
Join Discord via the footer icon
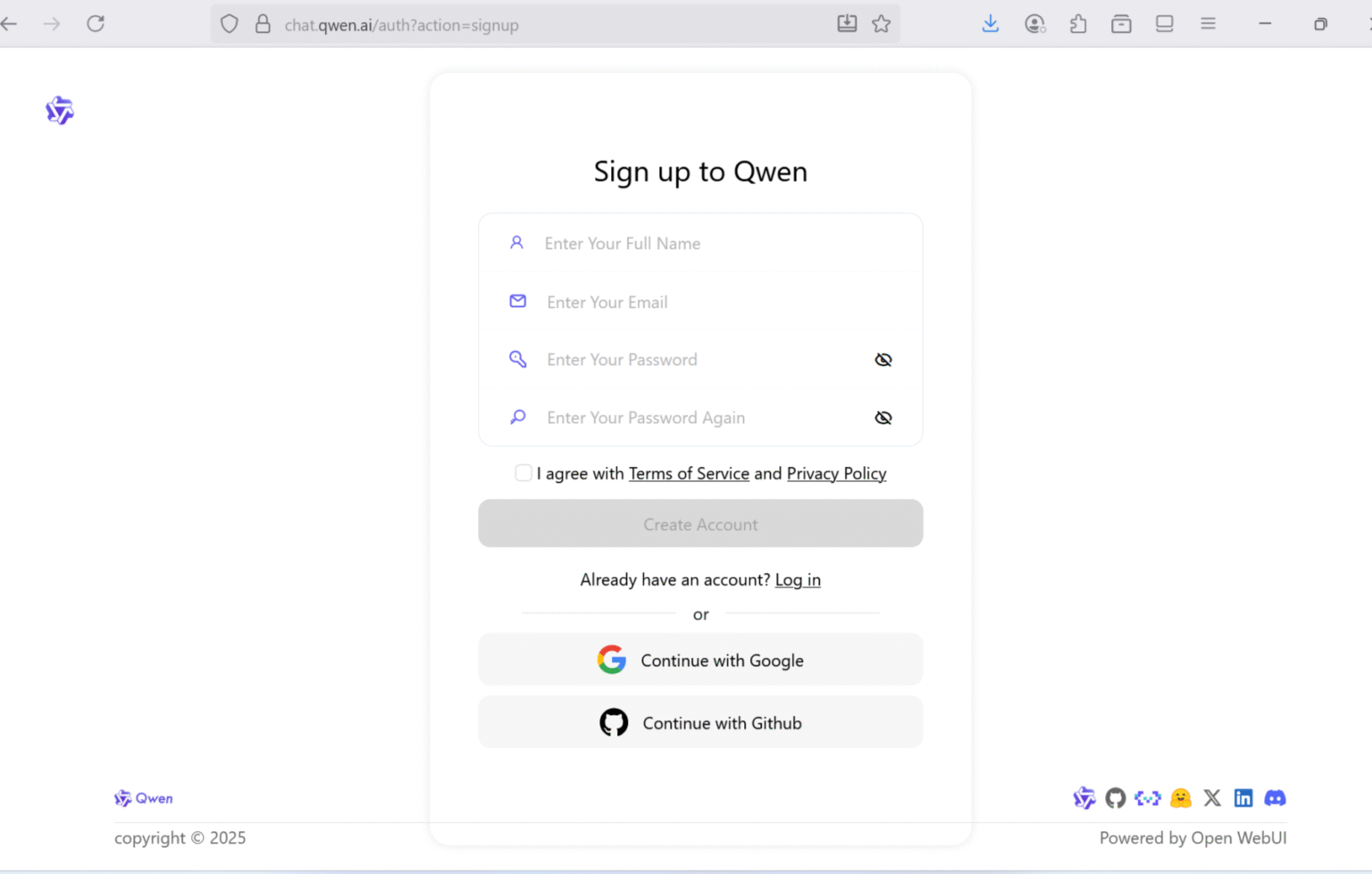coord(1275,798)
